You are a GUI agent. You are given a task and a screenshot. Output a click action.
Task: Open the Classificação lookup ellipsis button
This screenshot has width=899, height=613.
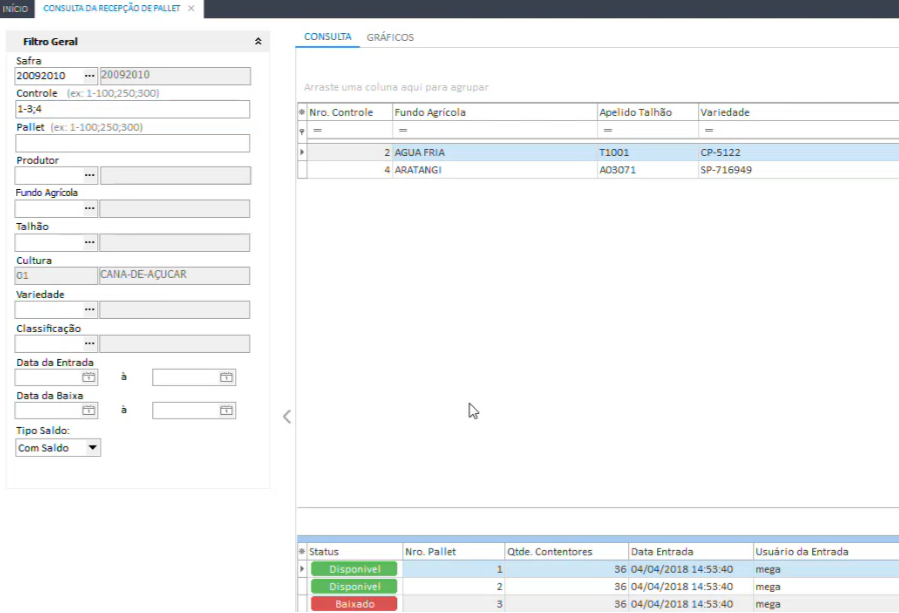pyautogui.click(x=89, y=344)
